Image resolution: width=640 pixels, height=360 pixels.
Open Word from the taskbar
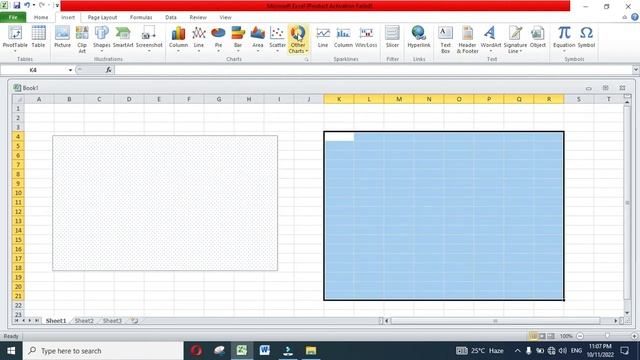click(x=264, y=350)
